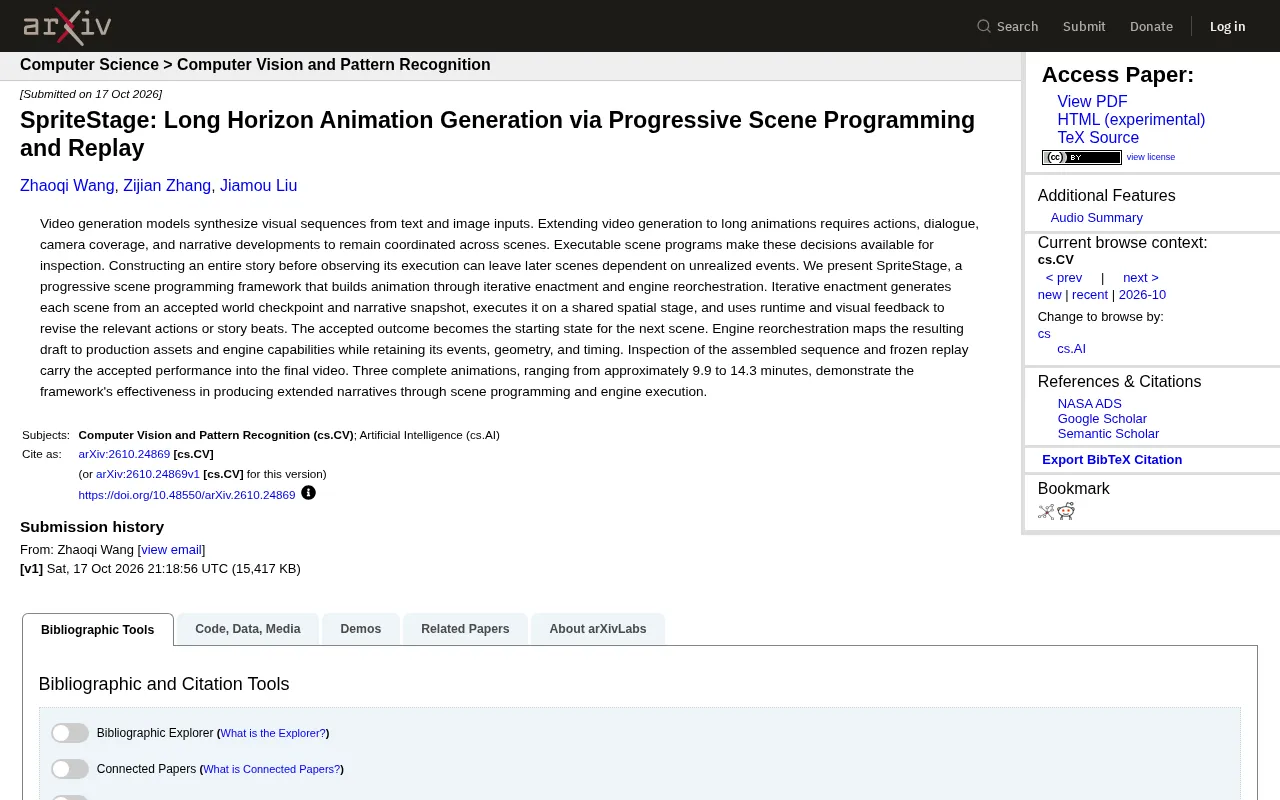Click the view license link
The width and height of the screenshot is (1280, 800).
(1151, 157)
